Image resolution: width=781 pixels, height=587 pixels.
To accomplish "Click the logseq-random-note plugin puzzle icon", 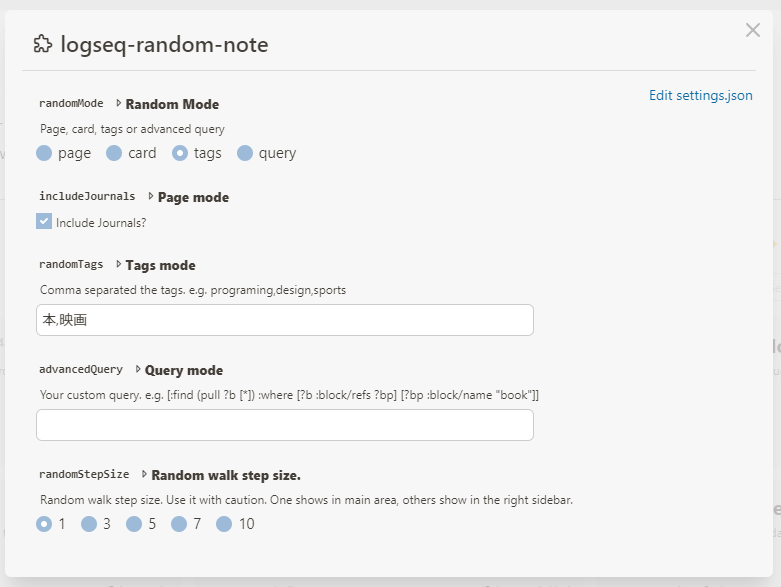I will [x=43, y=44].
